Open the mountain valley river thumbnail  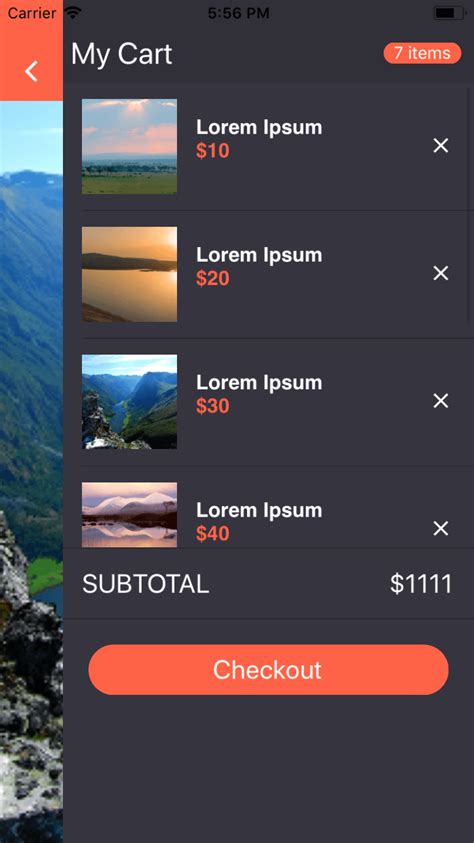click(x=130, y=402)
